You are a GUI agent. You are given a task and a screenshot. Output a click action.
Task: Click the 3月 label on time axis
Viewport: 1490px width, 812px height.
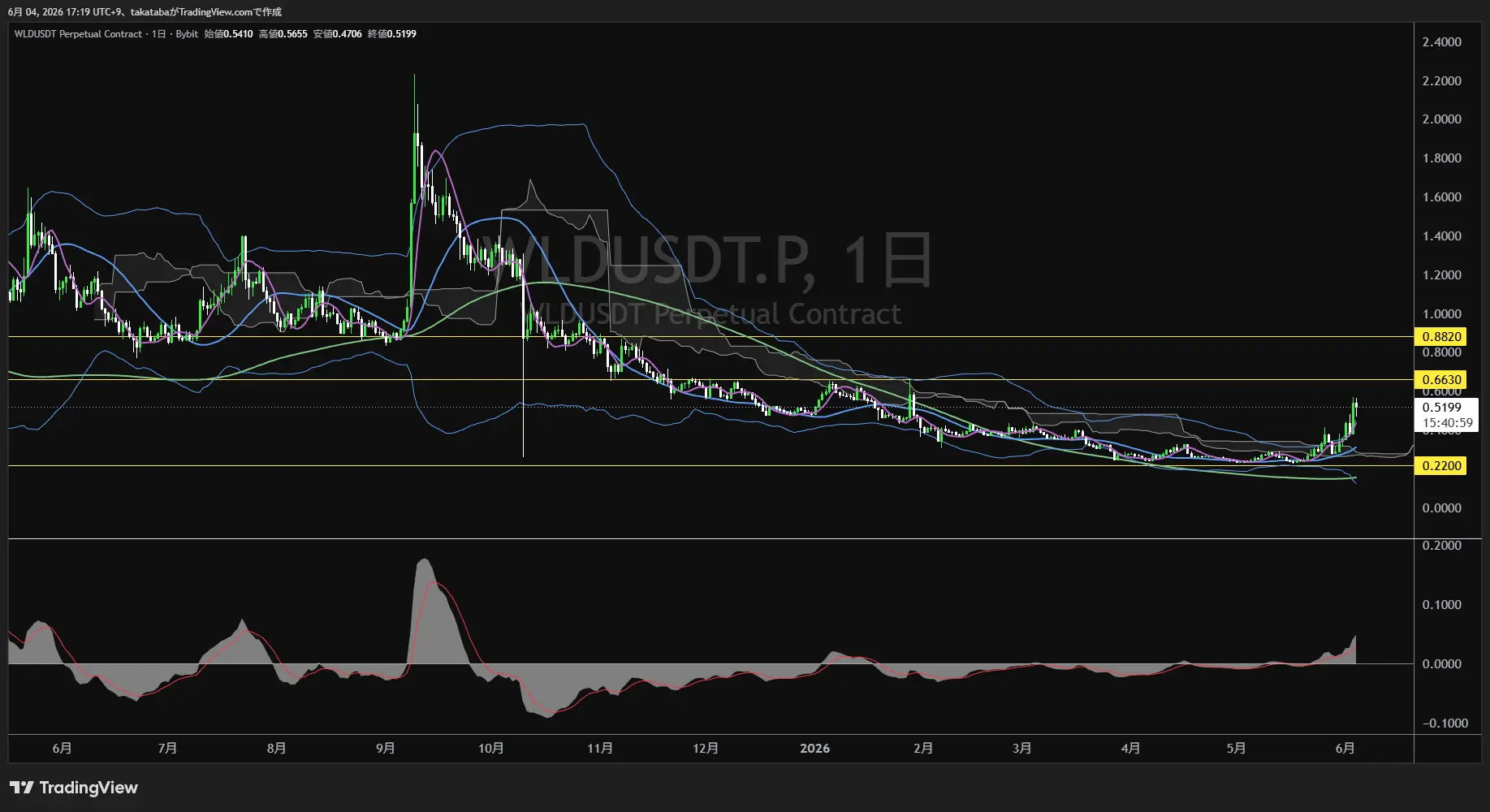click(1022, 749)
